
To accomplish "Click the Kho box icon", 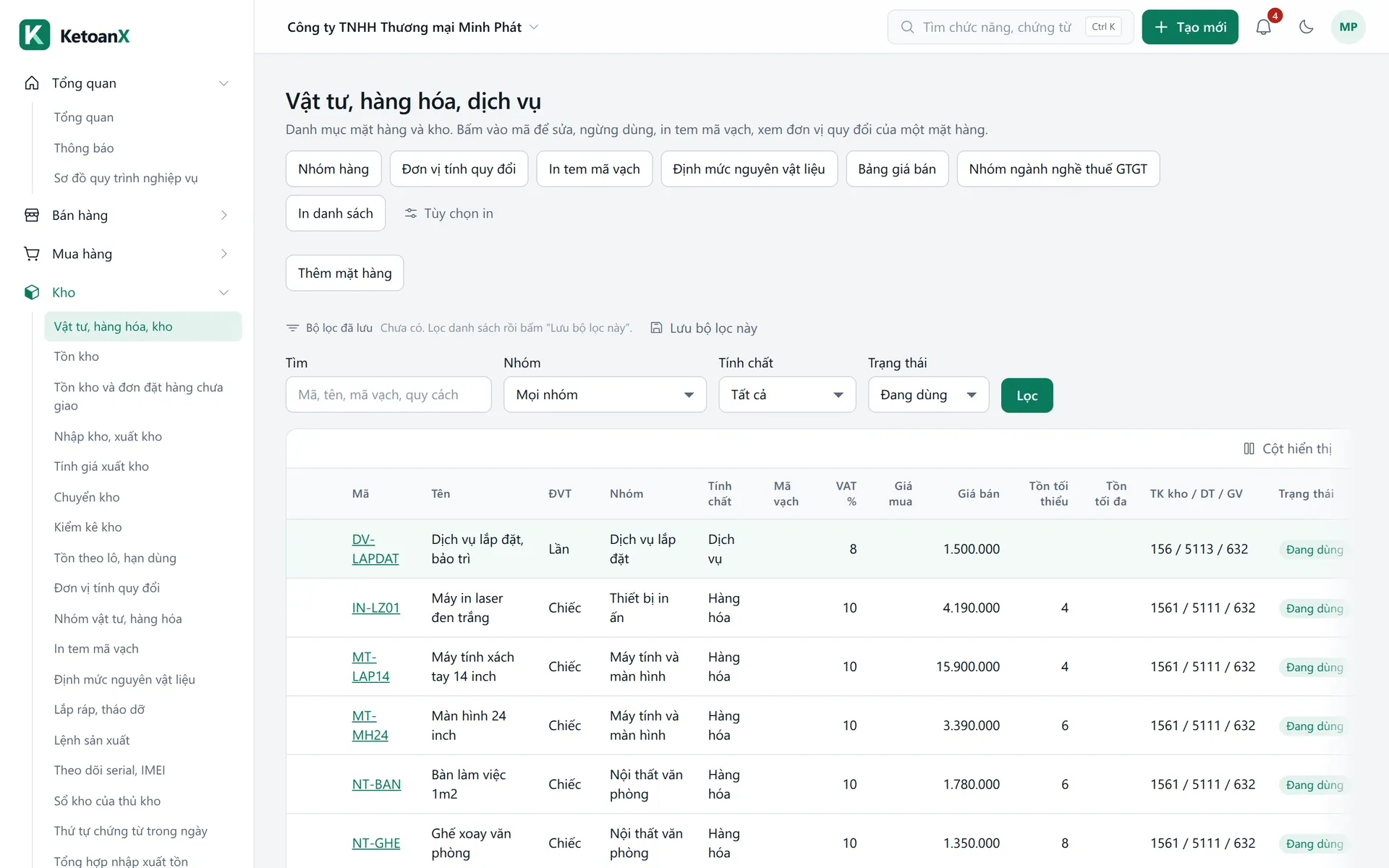I will click(x=32, y=292).
